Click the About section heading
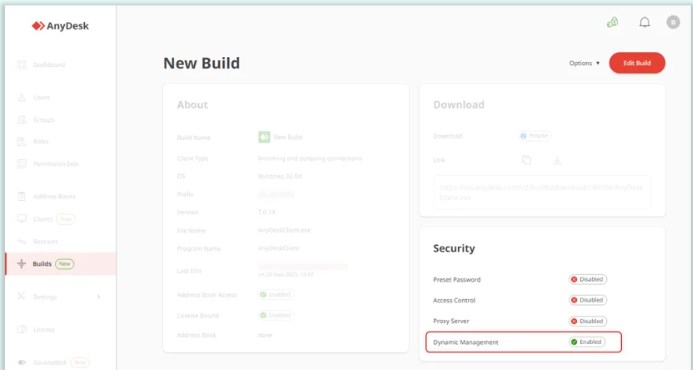 pos(192,105)
